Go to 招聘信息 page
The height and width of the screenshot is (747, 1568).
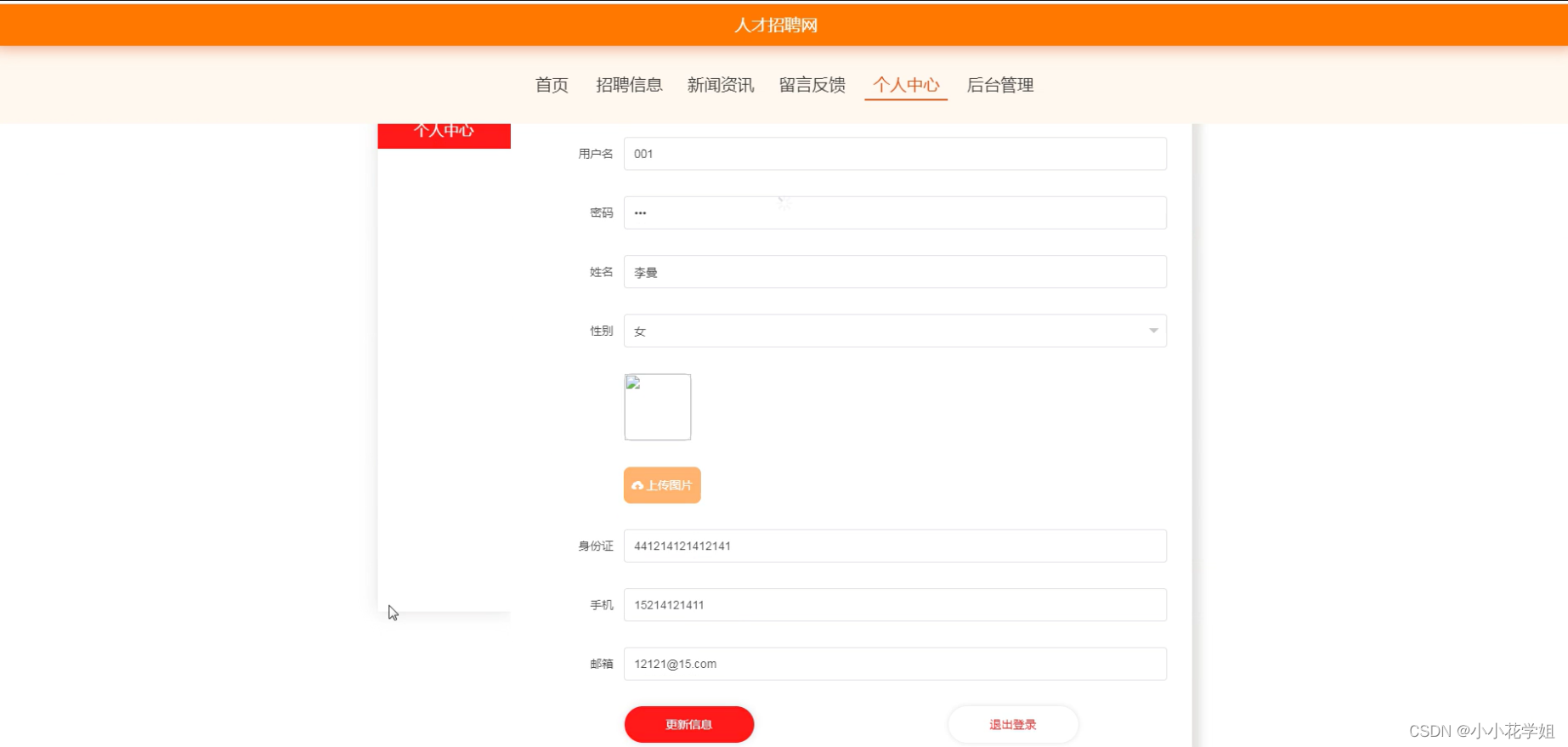click(x=629, y=85)
